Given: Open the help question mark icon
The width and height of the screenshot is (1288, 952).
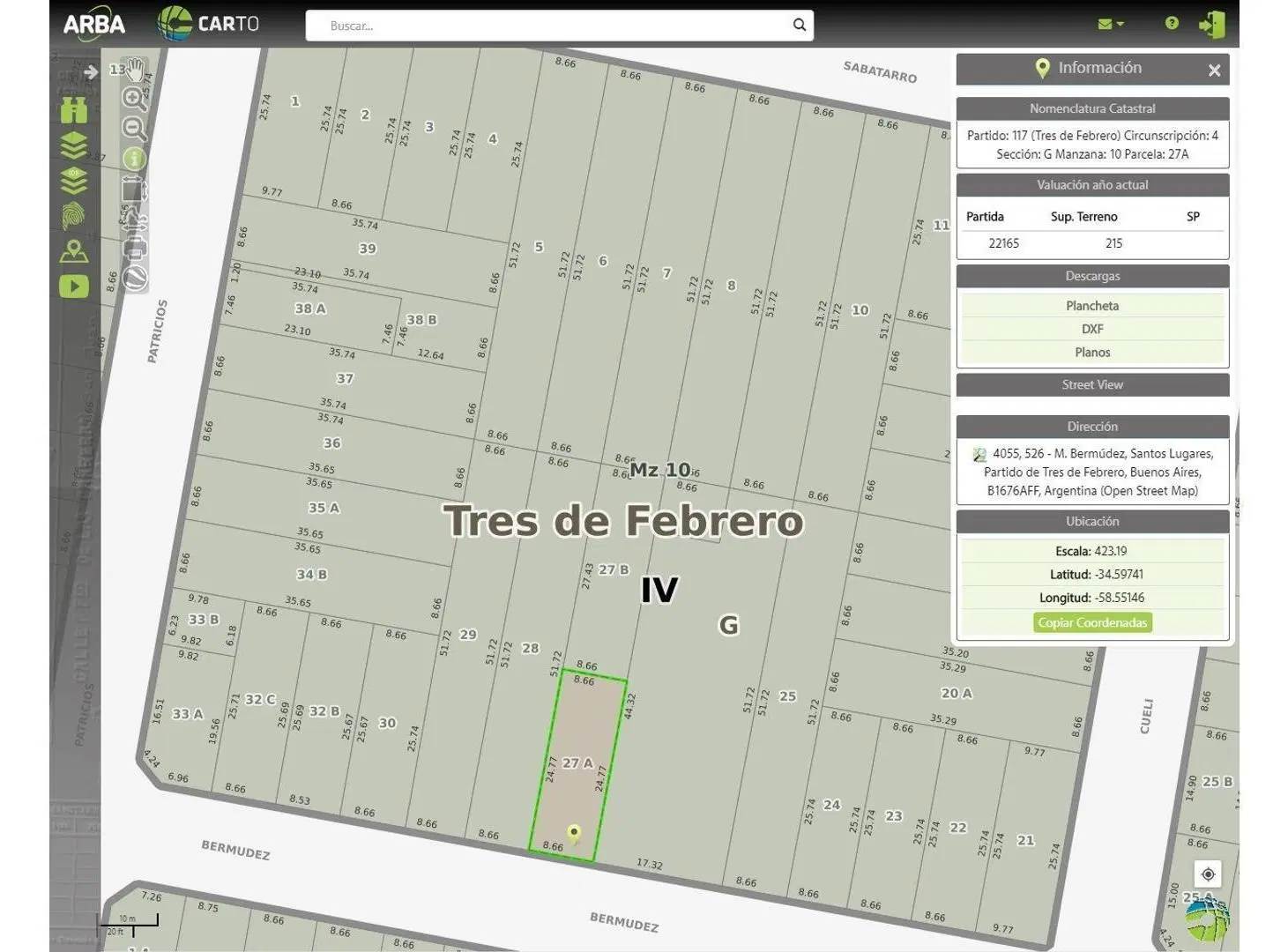Looking at the screenshot, I should pos(1171,24).
